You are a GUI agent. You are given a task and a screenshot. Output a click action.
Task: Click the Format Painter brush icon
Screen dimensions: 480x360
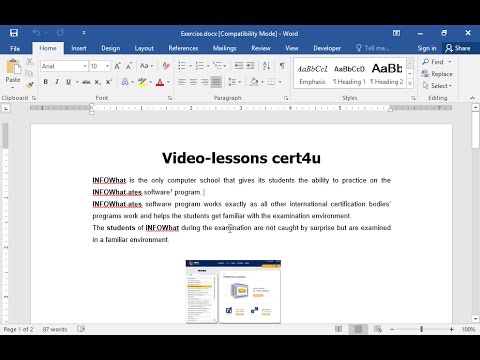[x=30, y=85]
